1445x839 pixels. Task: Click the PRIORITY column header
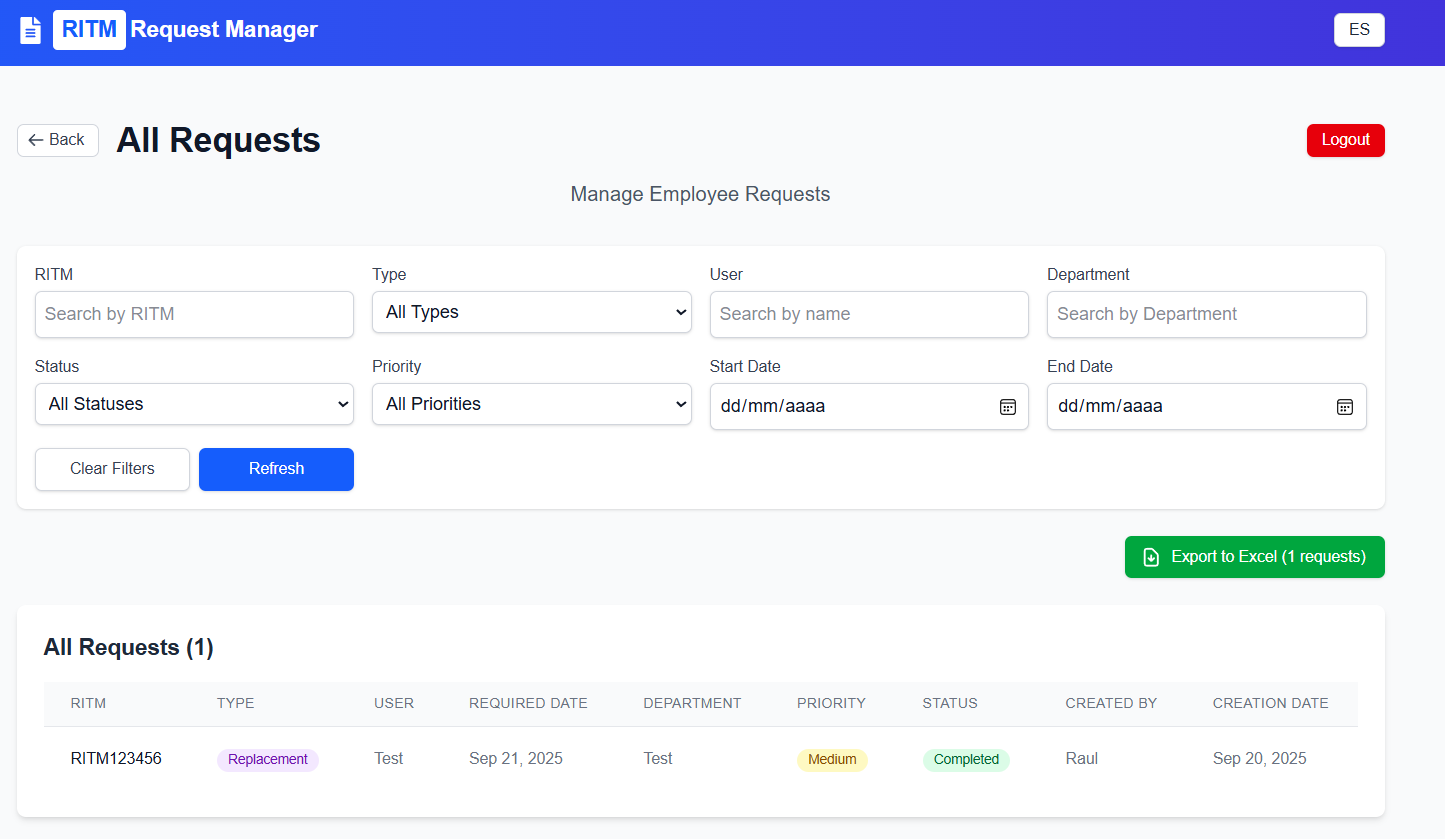[831, 703]
